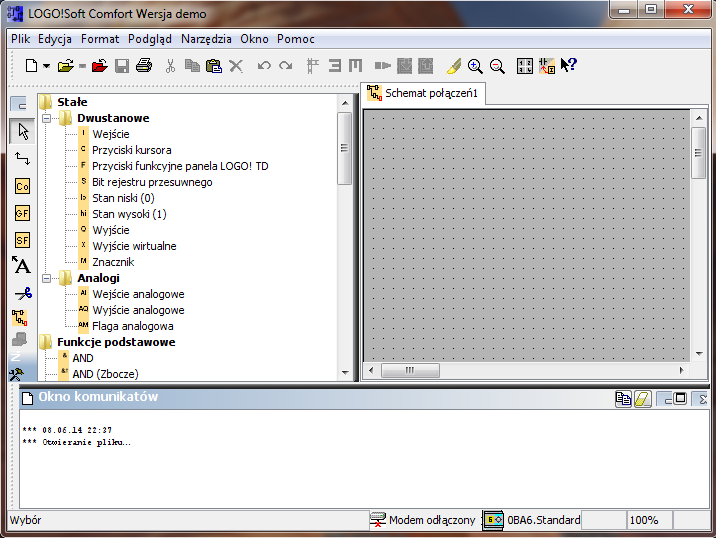Undo the last action

pyautogui.click(x=264, y=66)
